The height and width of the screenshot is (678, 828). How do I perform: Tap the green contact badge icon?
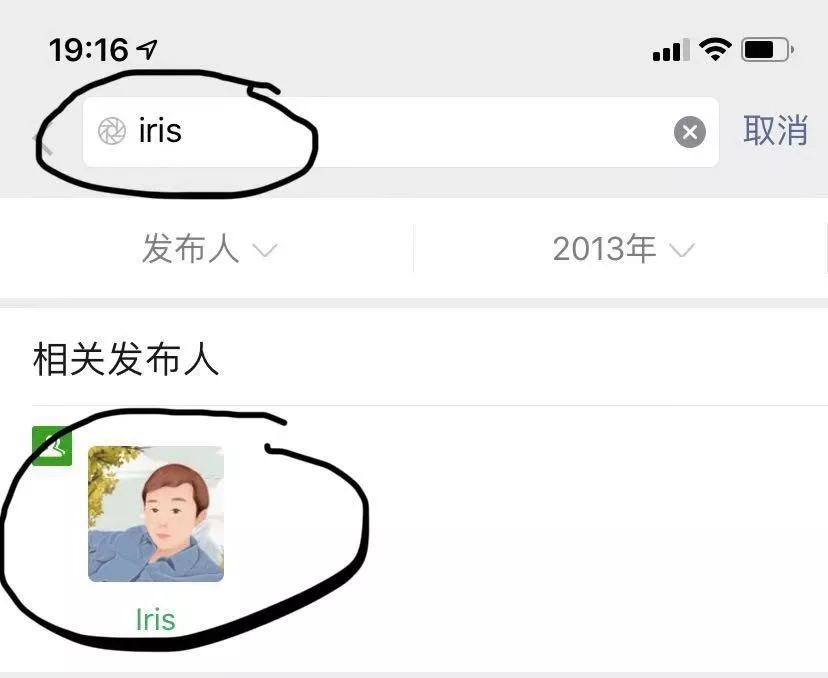pyautogui.click(x=52, y=446)
